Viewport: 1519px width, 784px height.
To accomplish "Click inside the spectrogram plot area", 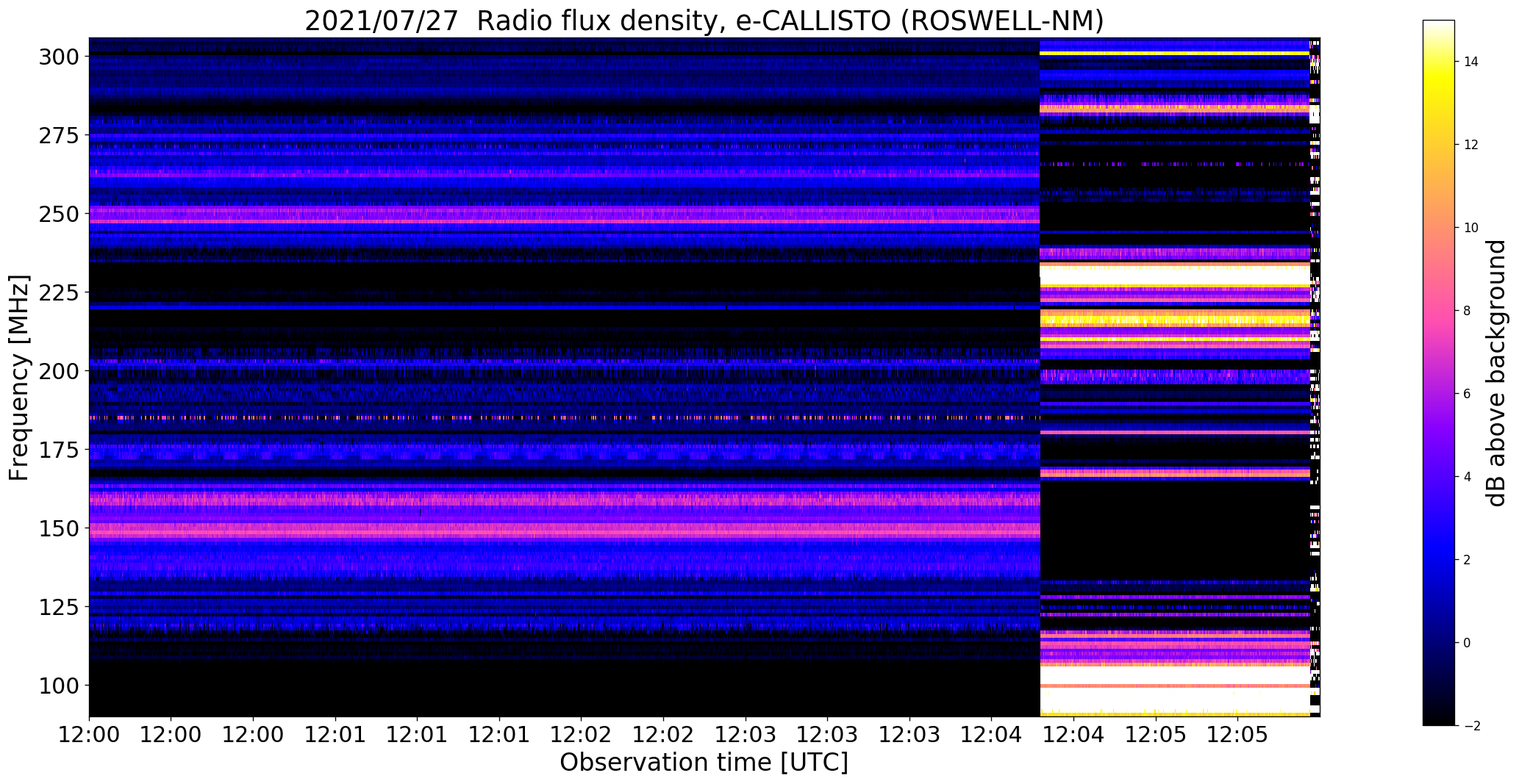I will pos(704,377).
